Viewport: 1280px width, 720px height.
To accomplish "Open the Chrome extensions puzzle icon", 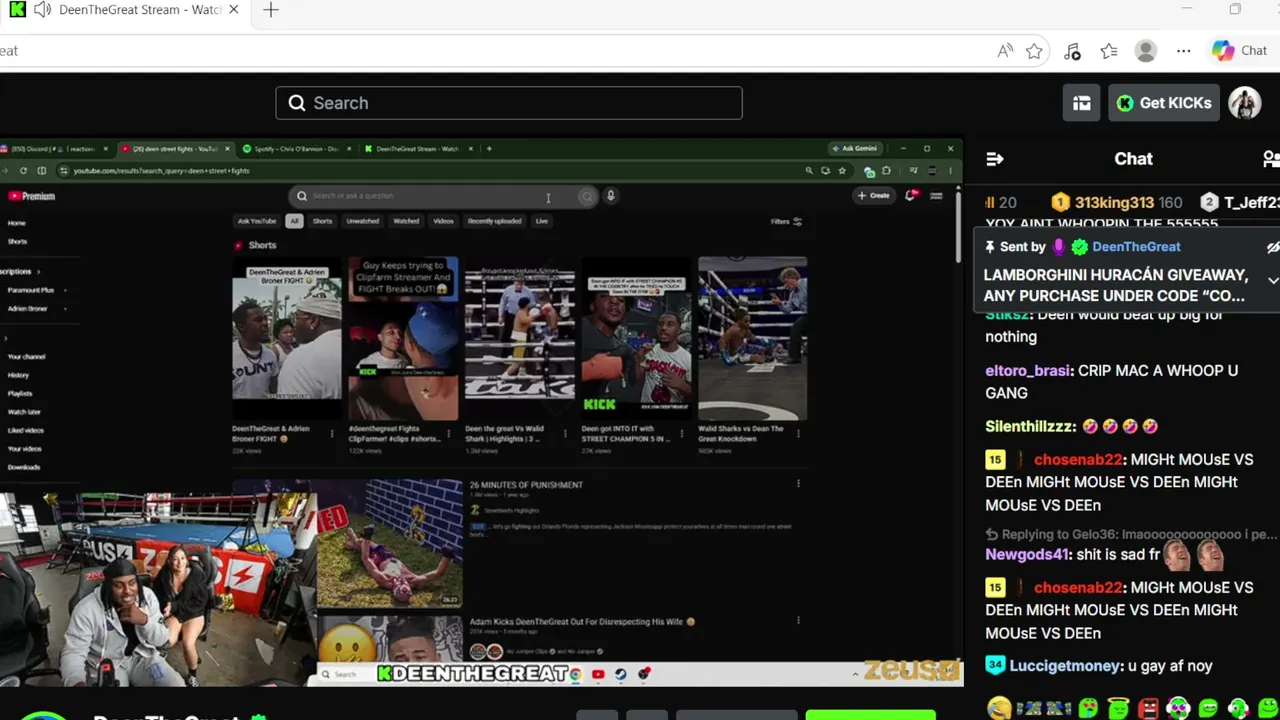I will point(886,171).
